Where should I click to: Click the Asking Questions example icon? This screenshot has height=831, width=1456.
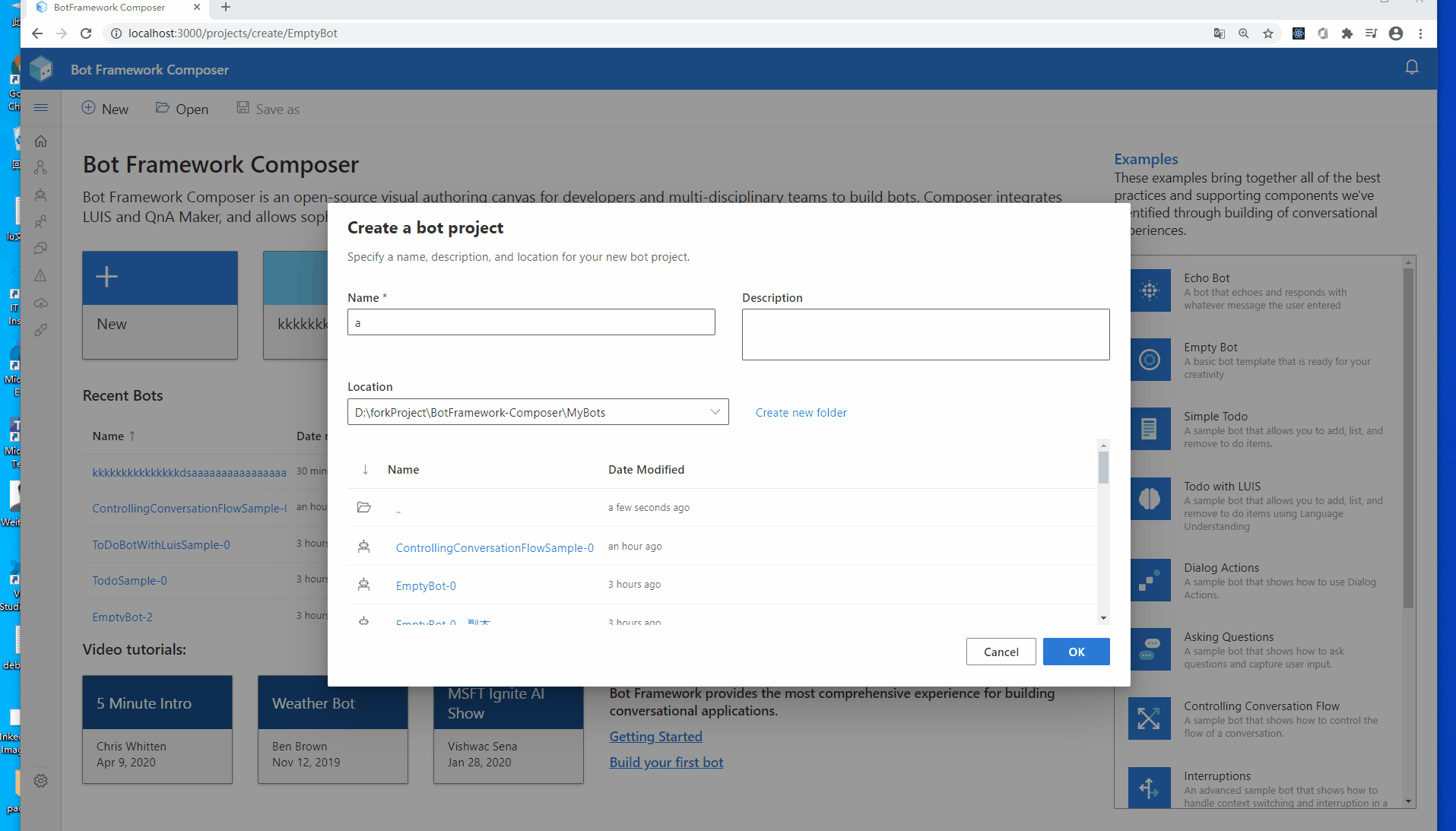click(1150, 649)
